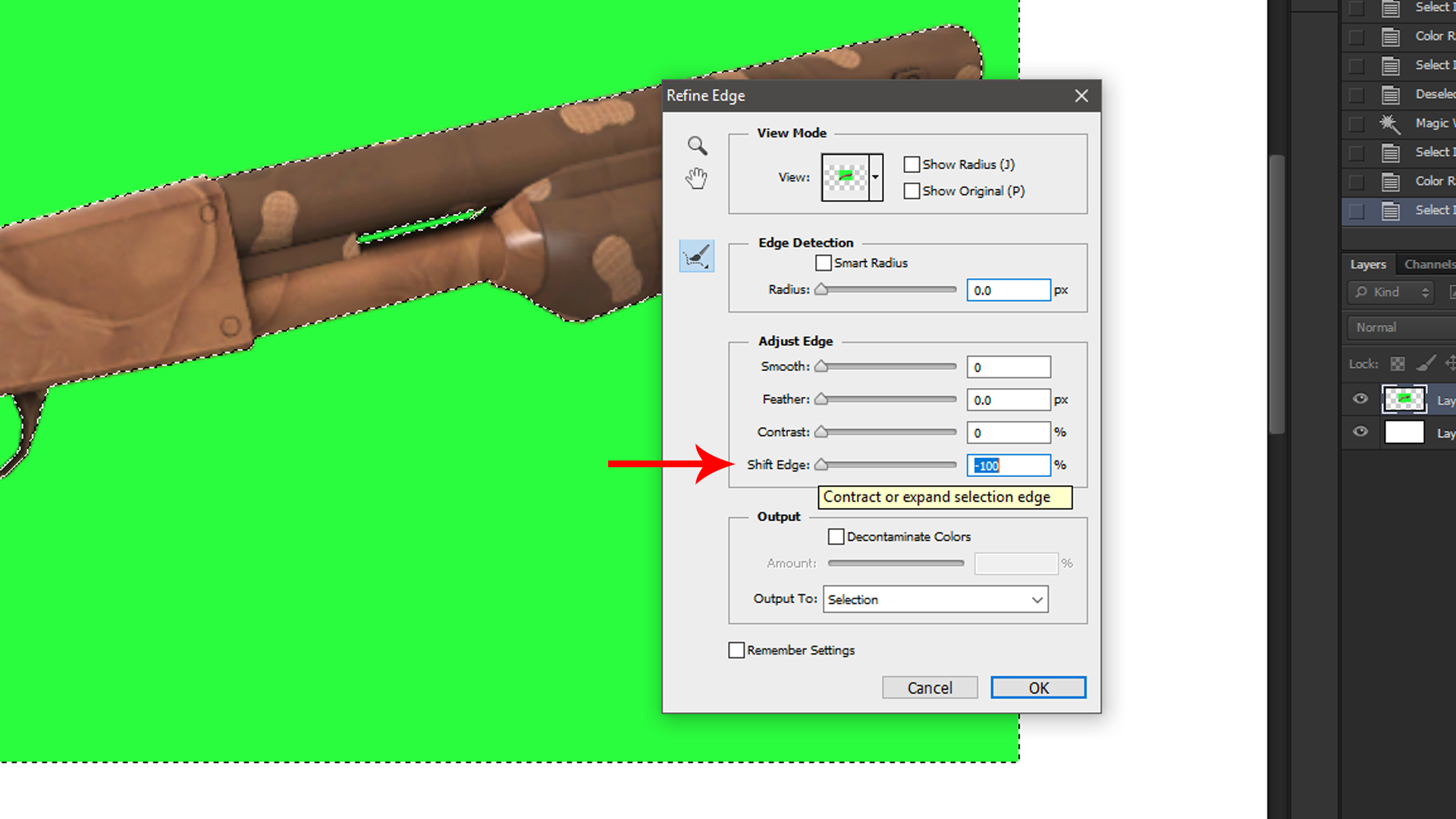Click the Magic Wand history state icon
The image size is (1456, 819).
pyautogui.click(x=1389, y=124)
